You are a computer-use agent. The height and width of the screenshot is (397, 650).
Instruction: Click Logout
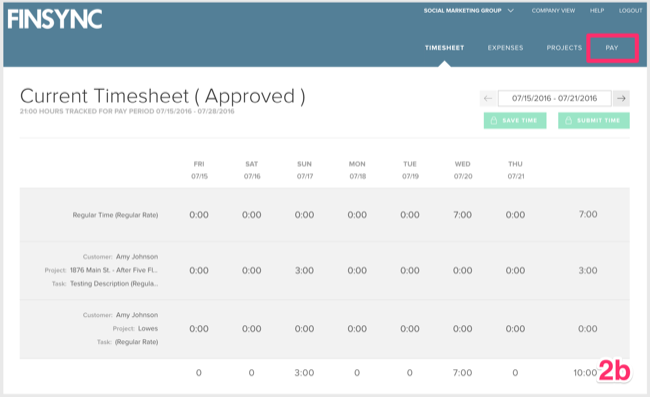(x=630, y=10)
